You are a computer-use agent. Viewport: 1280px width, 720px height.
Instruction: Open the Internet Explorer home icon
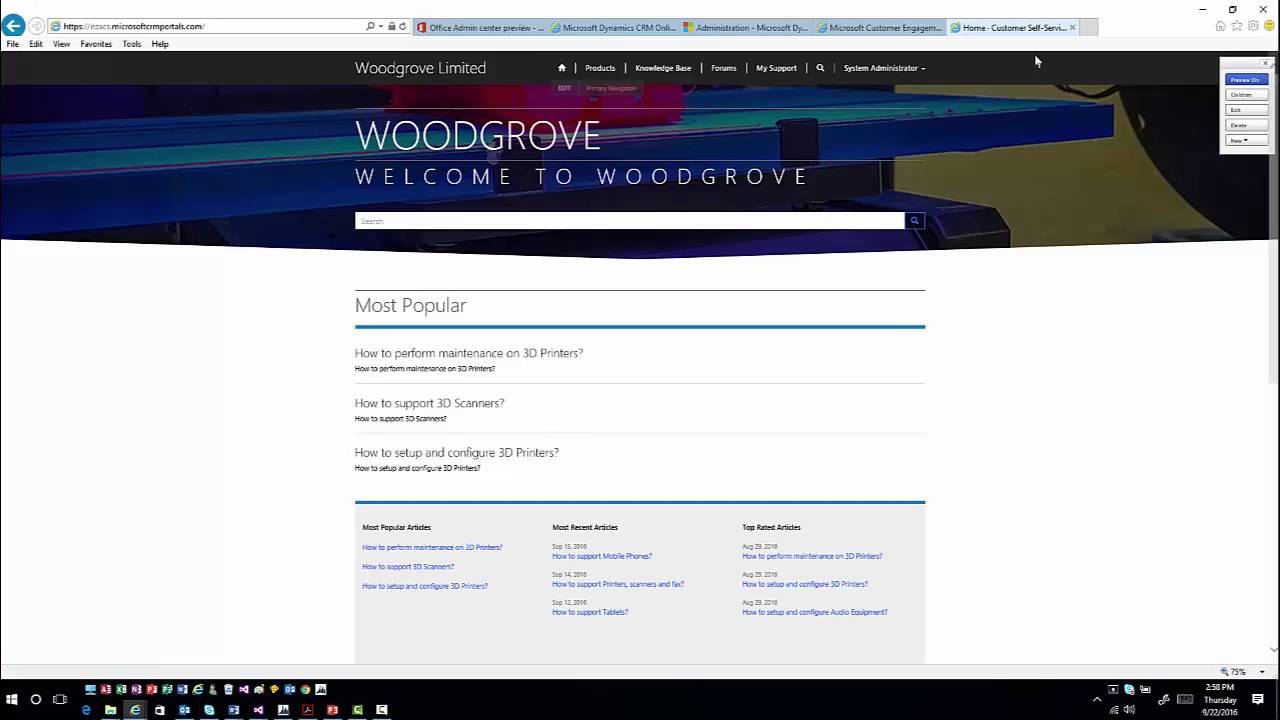(x=1220, y=26)
